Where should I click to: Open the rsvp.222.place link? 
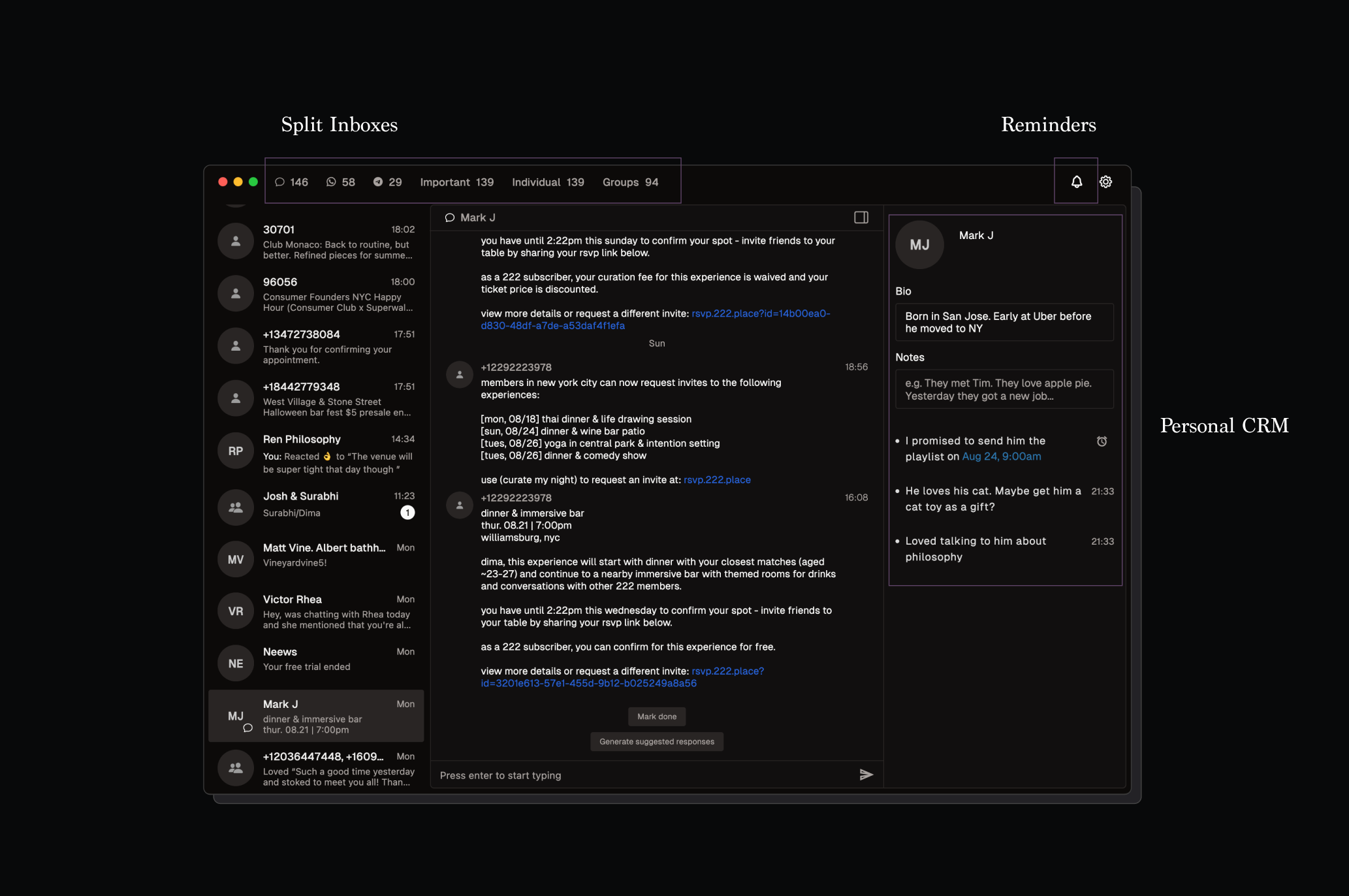(x=716, y=479)
